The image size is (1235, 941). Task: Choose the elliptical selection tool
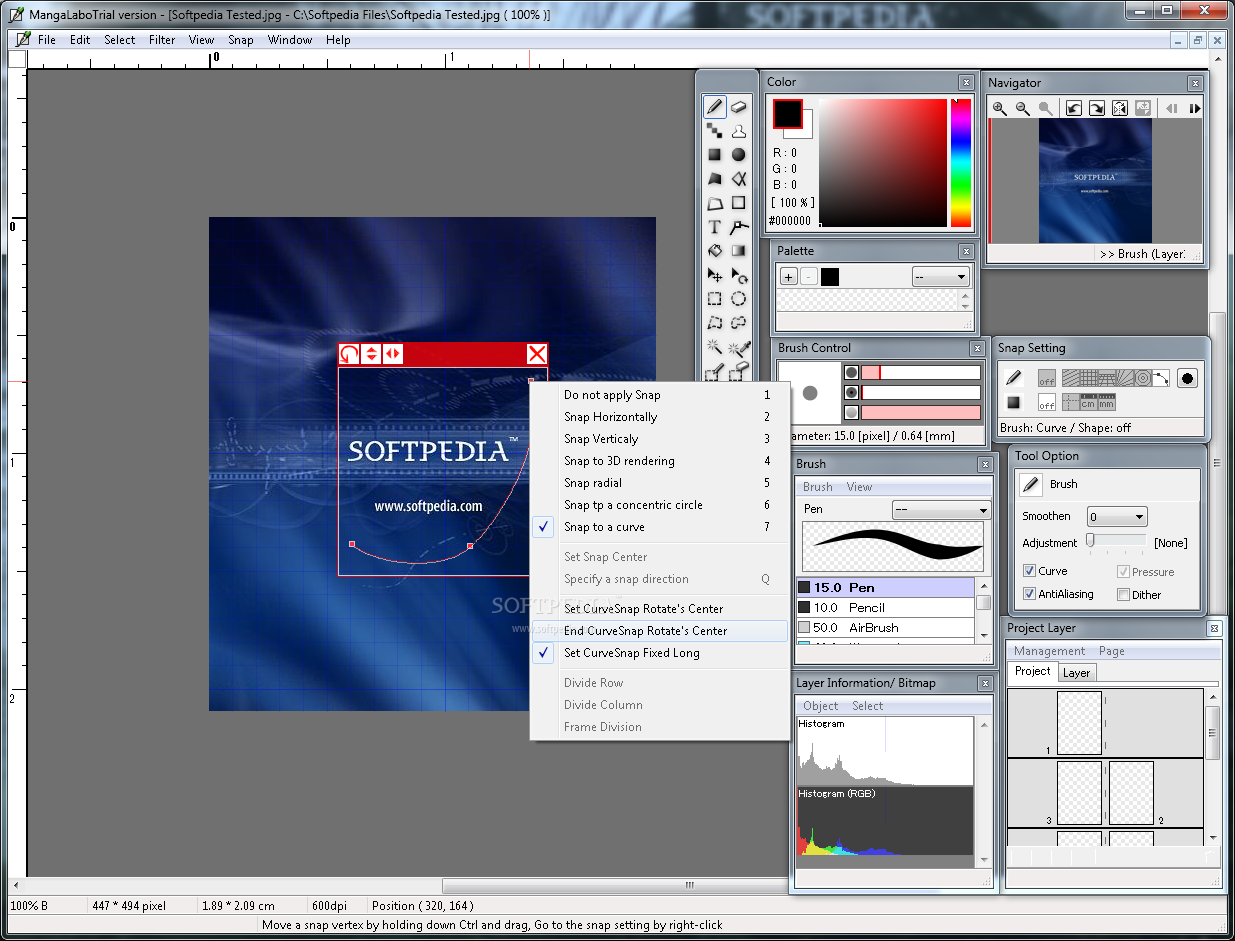click(739, 299)
